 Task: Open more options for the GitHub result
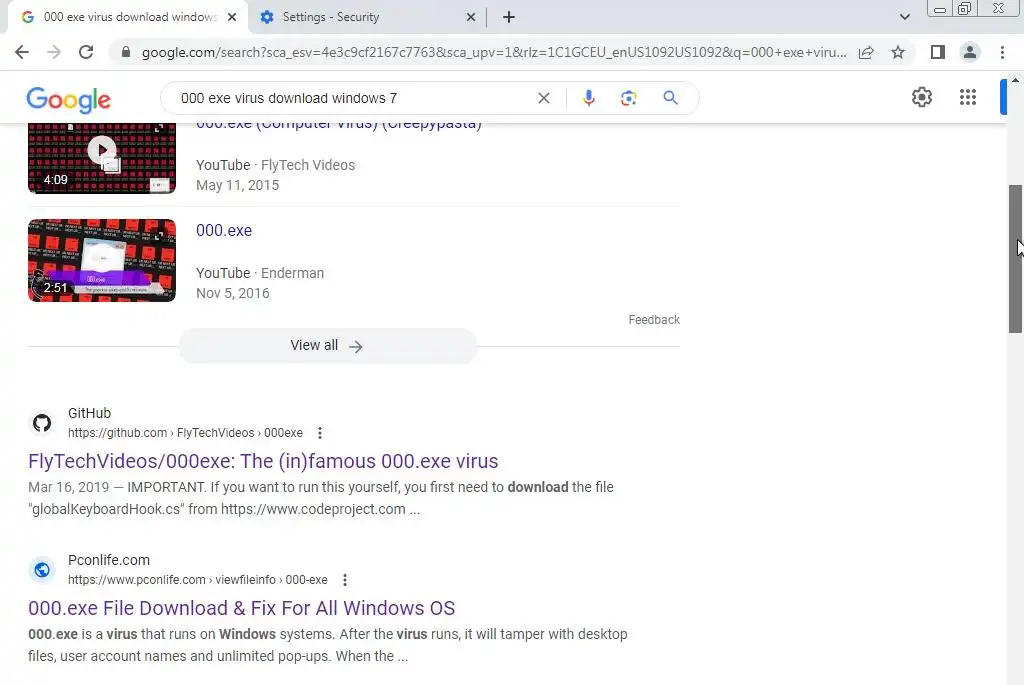click(x=319, y=433)
